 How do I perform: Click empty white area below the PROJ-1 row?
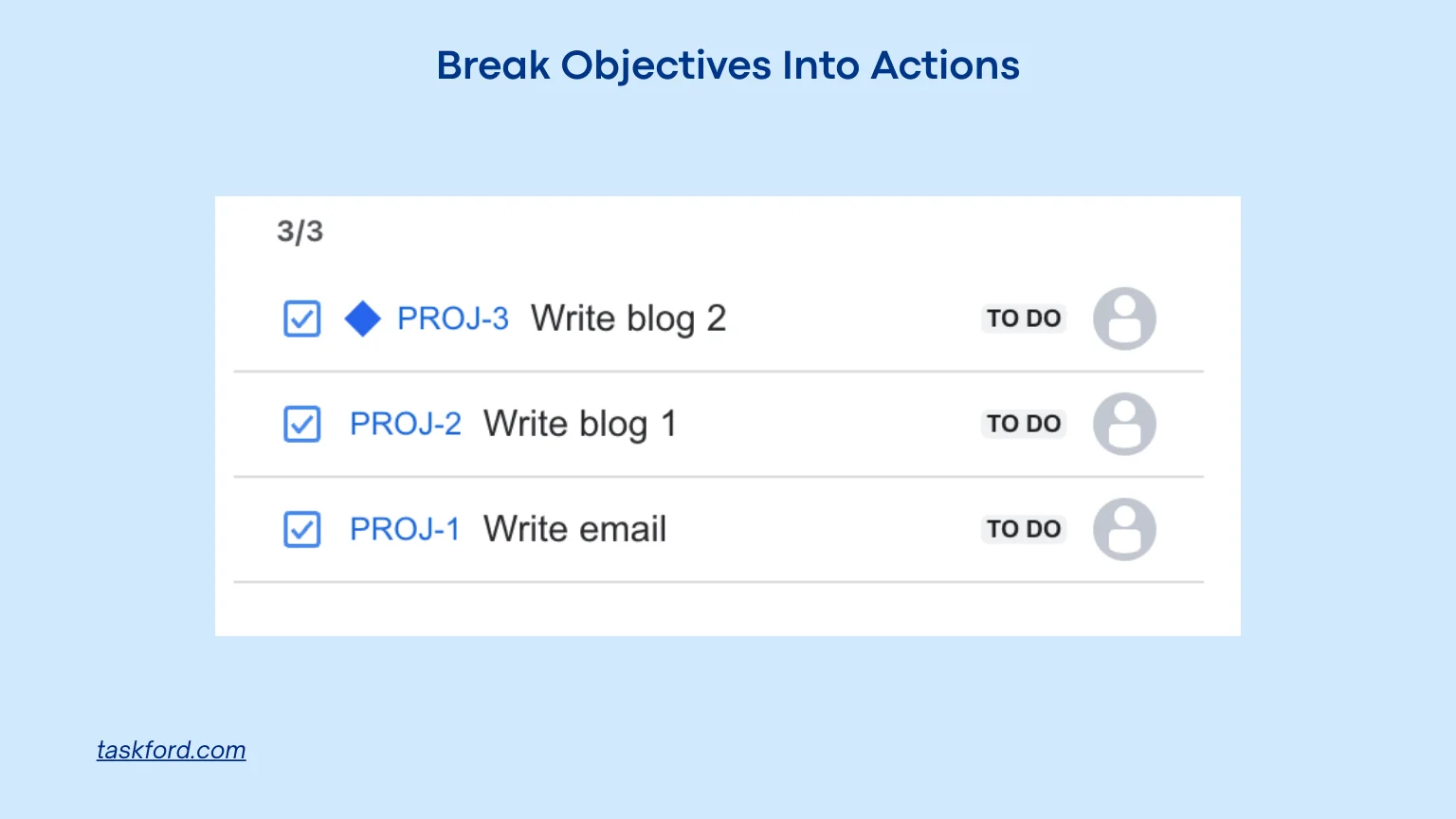pyautogui.click(x=720, y=609)
